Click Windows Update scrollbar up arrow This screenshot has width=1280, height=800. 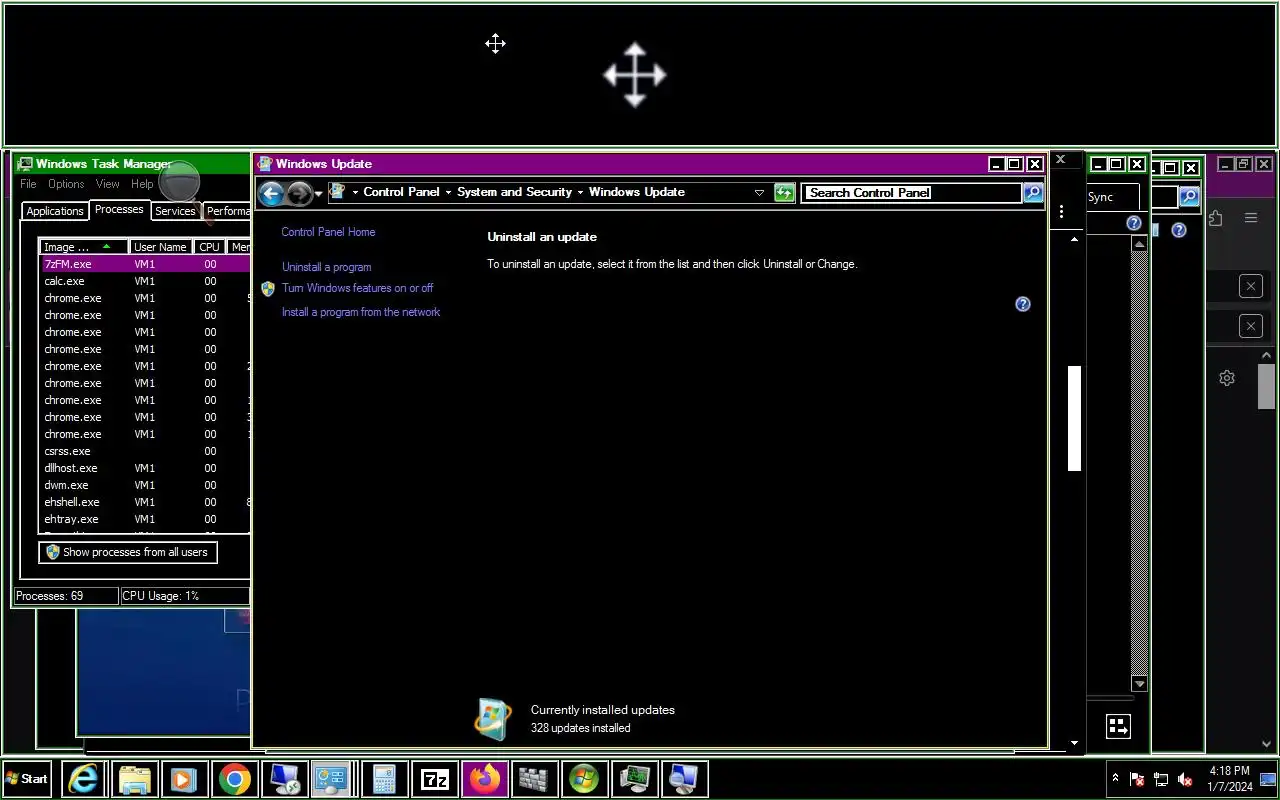click(x=1075, y=239)
